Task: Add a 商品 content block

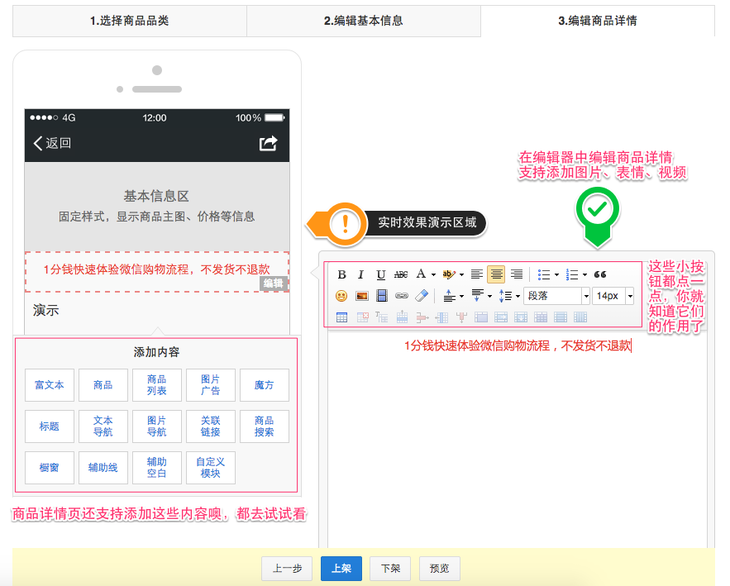Action: point(103,385)
